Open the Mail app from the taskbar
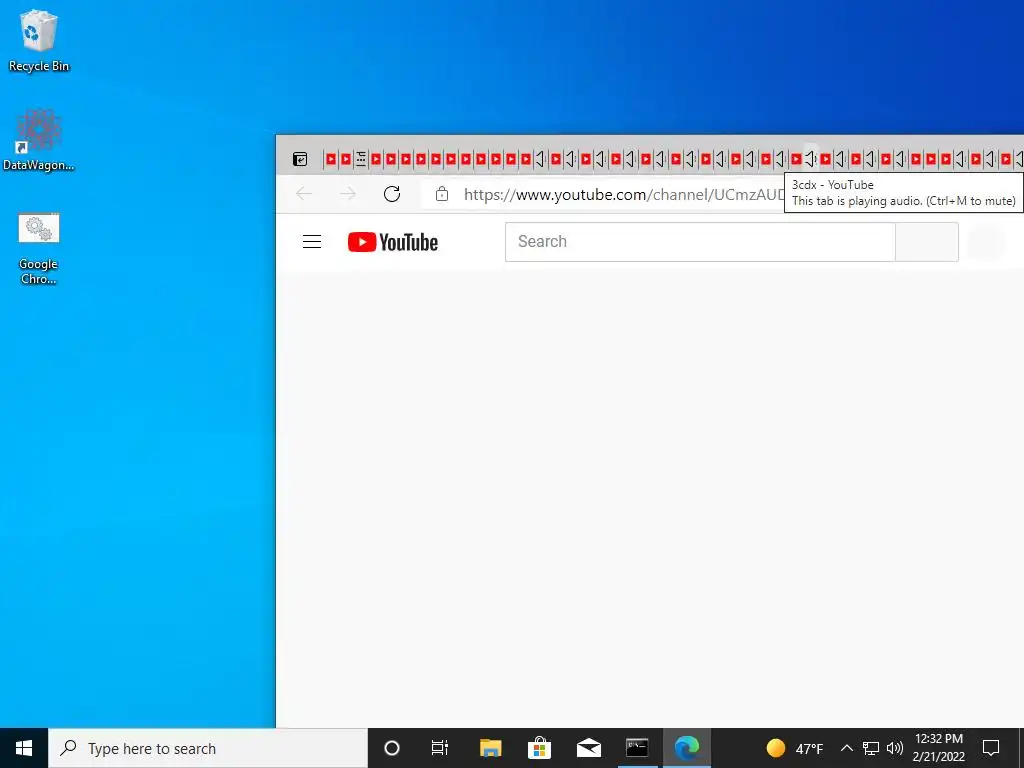 [588, 748]
